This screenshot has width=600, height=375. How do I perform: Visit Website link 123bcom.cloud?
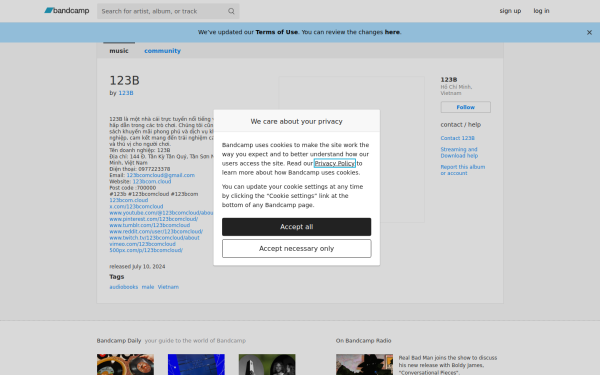tap(152, 181)
